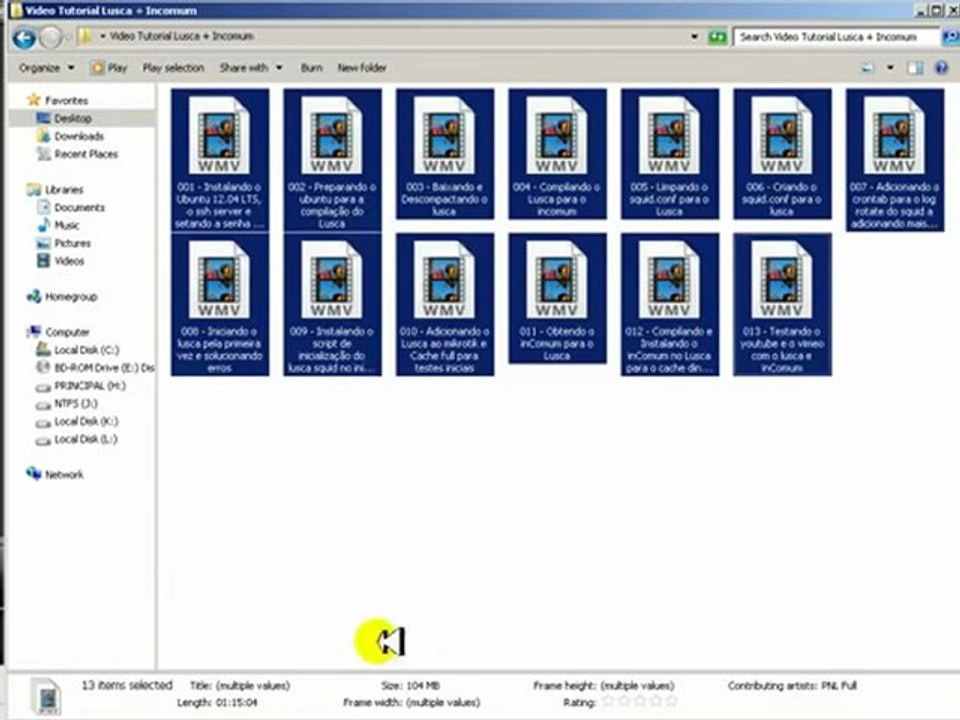Screen dimensions: 960x720
Task: Open Help with the question mark icon
Action: click(x=942, y=67)
